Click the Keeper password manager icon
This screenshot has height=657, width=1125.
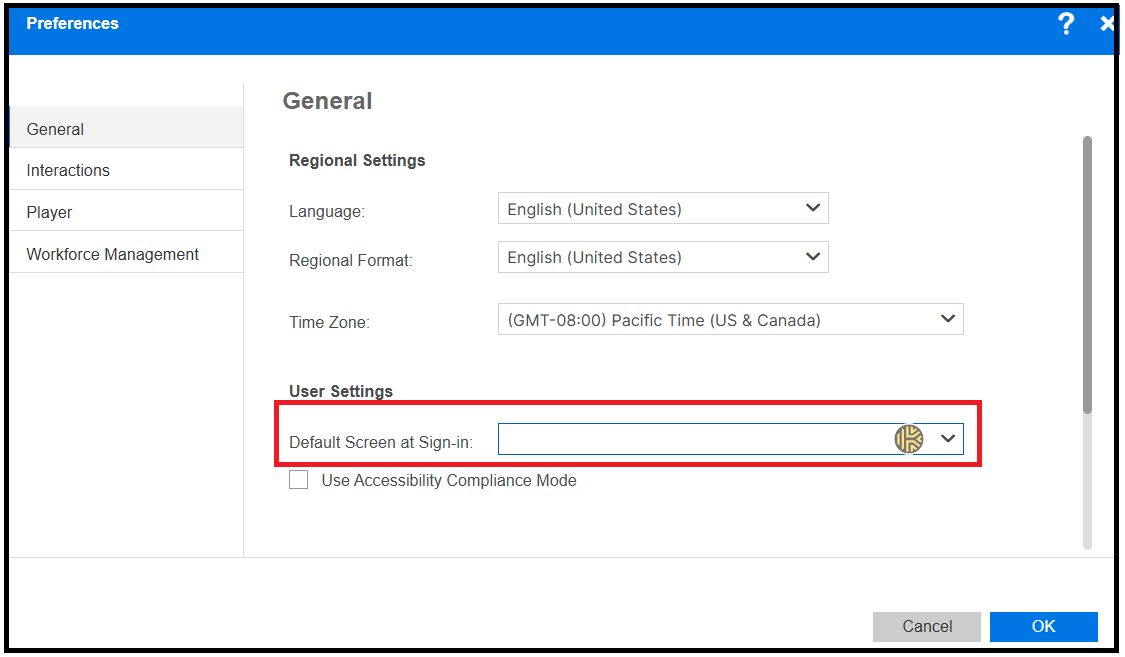click(x=908, y=439)
